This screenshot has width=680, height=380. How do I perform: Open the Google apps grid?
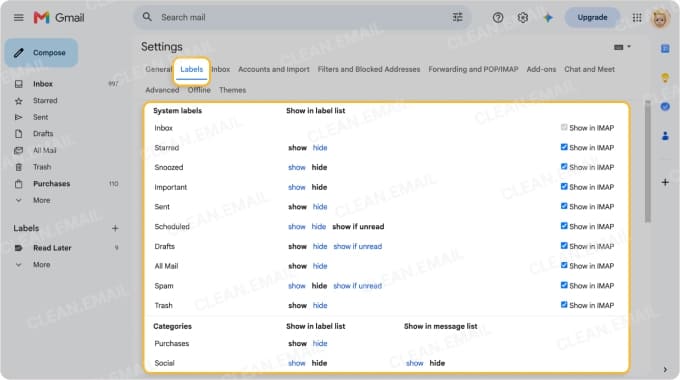pyautogui.click(x=637, y=17)
